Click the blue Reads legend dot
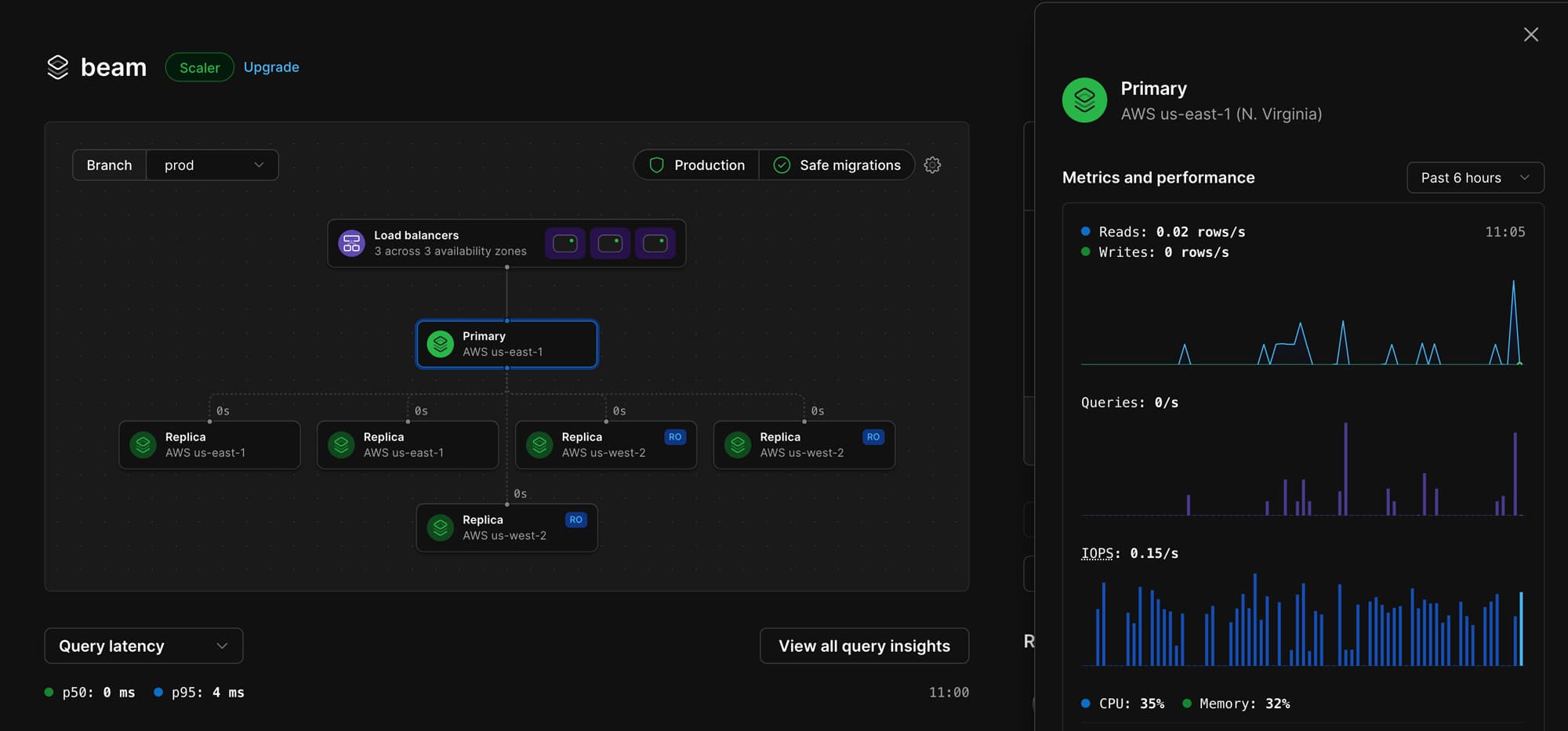The width and height of the screenshot is (1568, 731). [1086, 231]
